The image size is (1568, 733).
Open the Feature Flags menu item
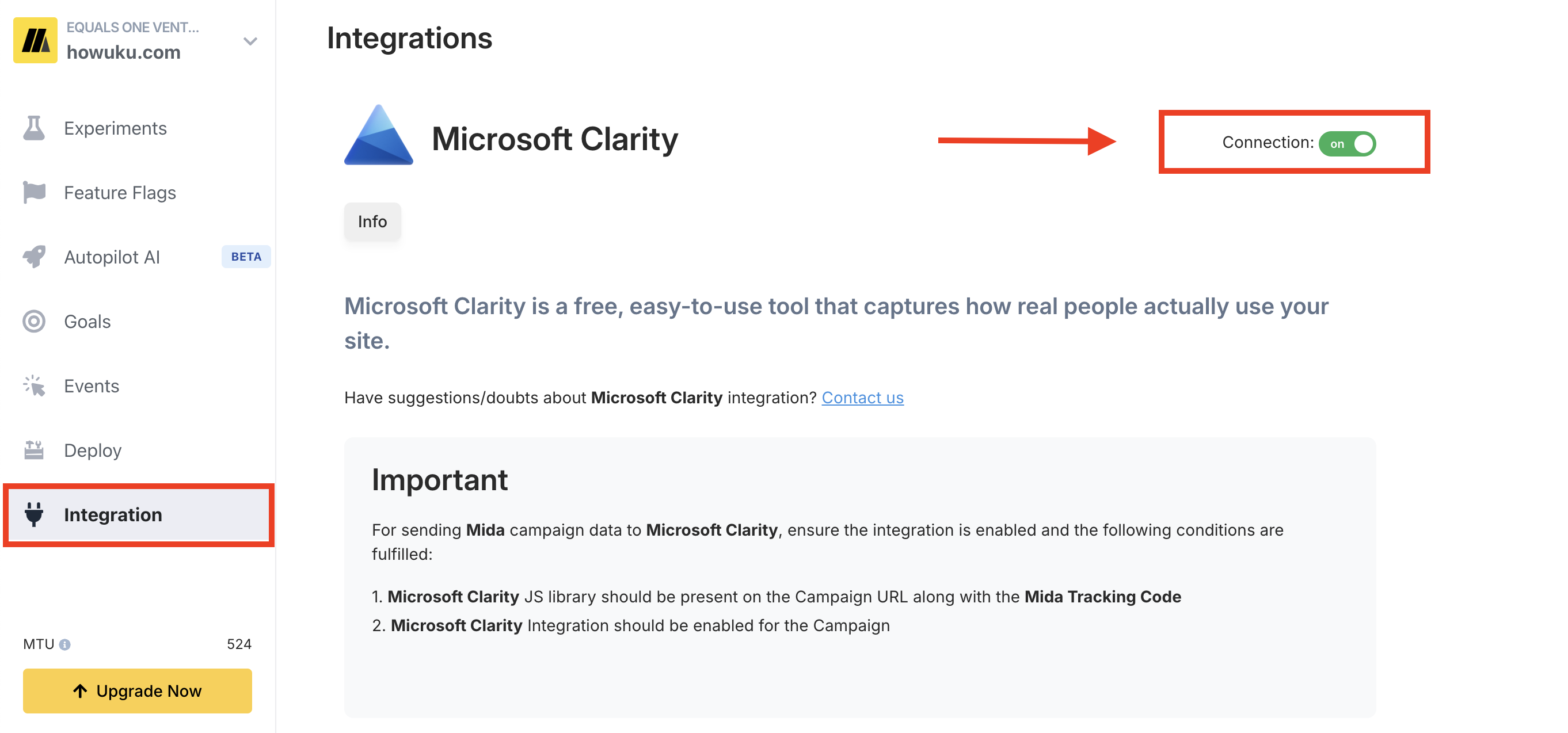tap(120, 193)
